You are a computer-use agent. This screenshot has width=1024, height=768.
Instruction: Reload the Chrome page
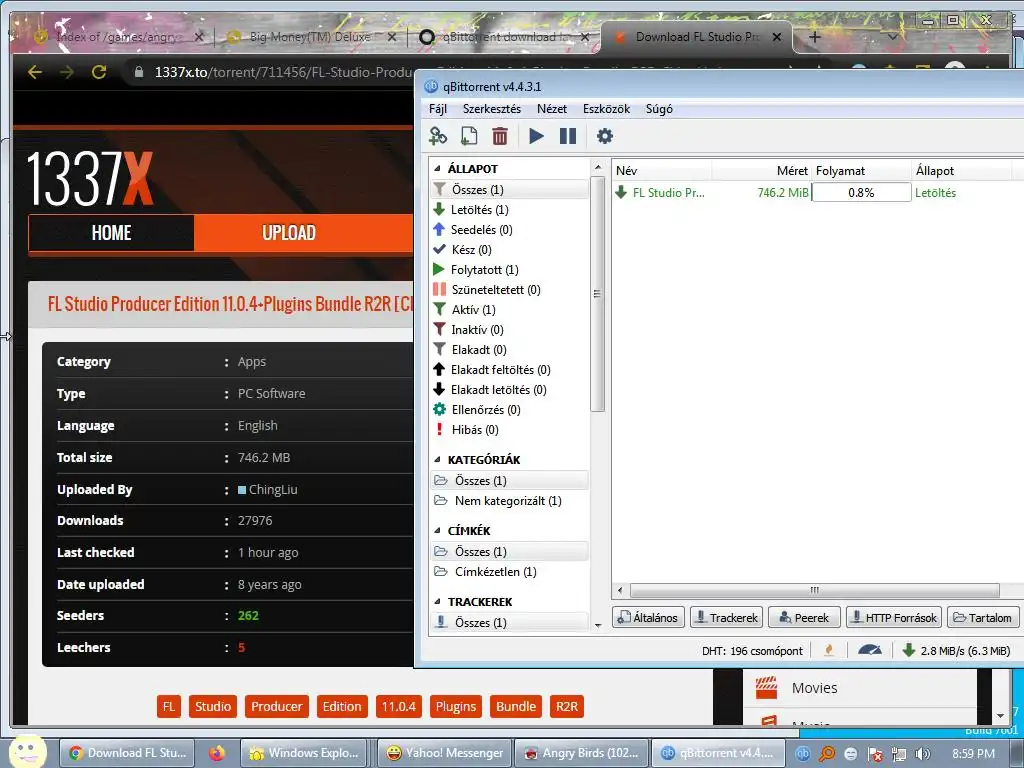99,72
